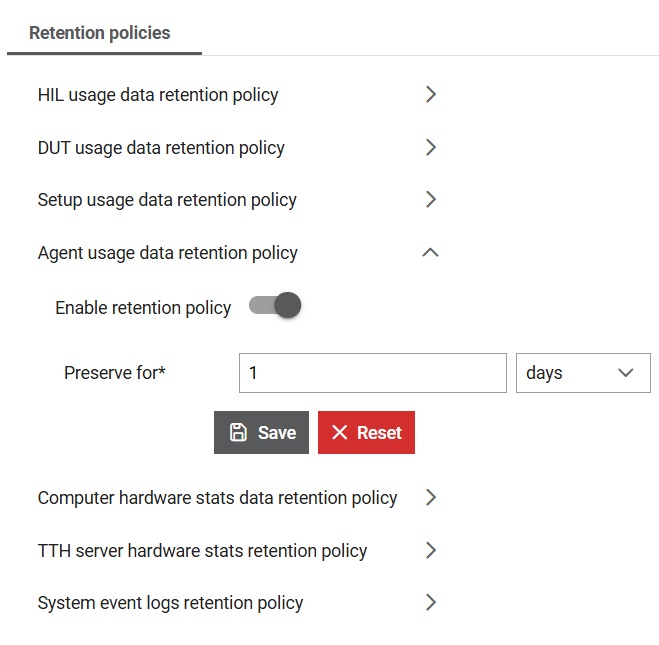Expand TTH server hardware stats chevron
This screenshot has width=659, height=645.
click(430, 550)
